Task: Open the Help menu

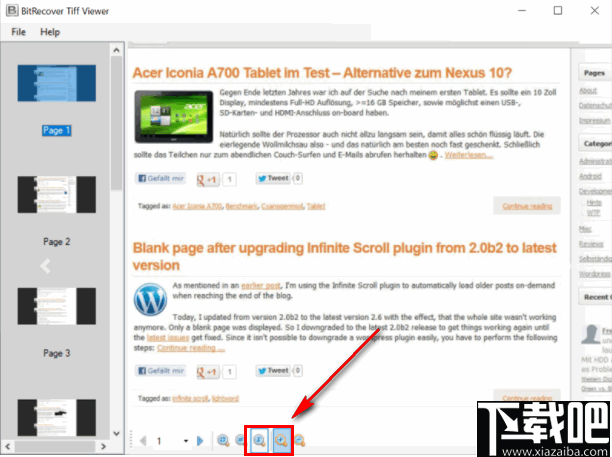Action: pos(50,32)
